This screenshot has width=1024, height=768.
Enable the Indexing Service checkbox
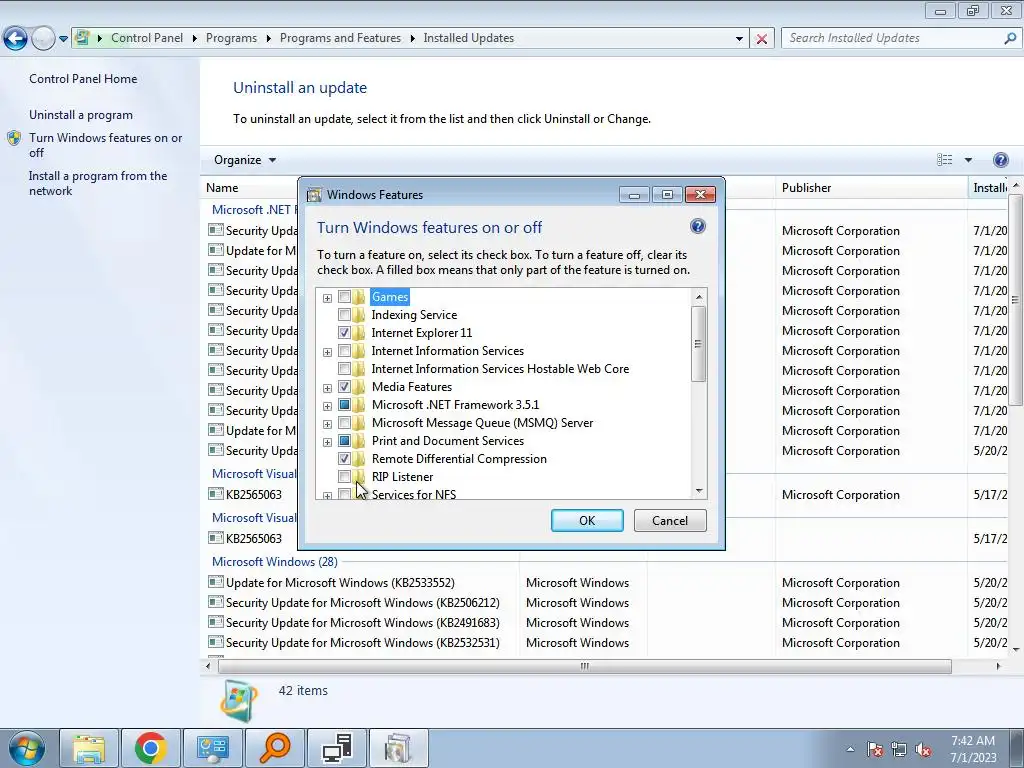344,315
